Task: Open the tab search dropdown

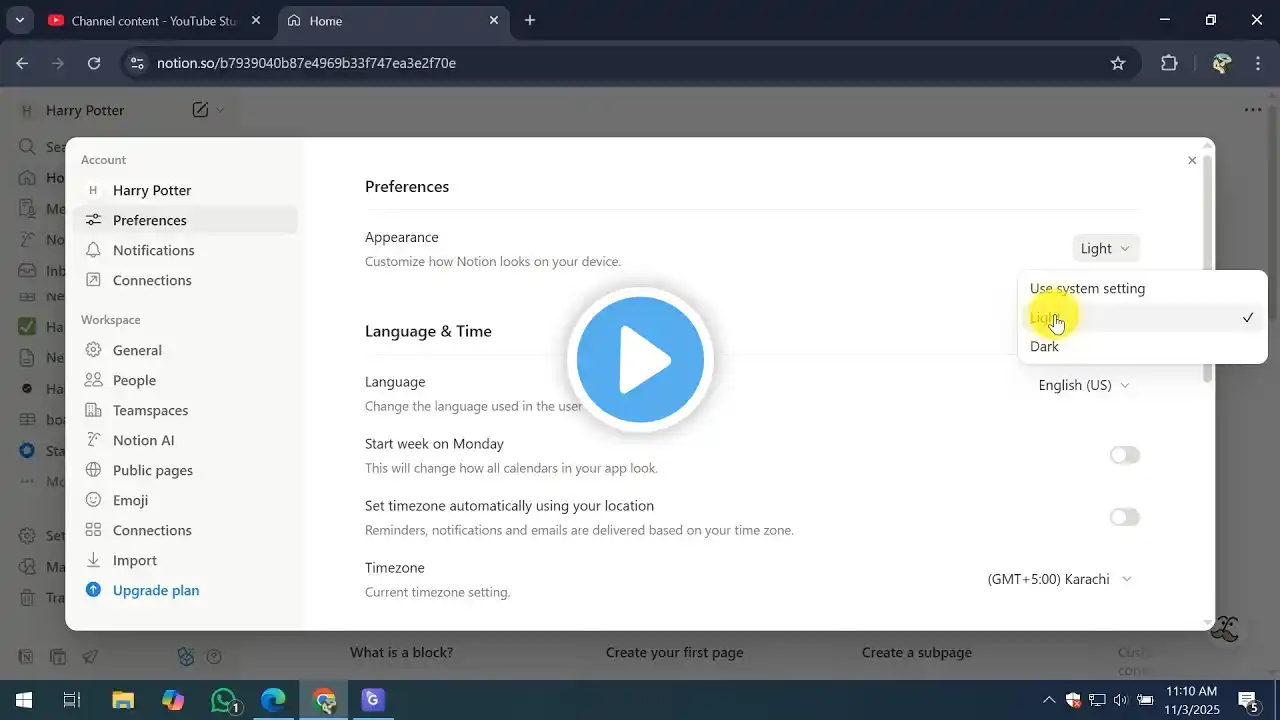Action: point(19,20)
